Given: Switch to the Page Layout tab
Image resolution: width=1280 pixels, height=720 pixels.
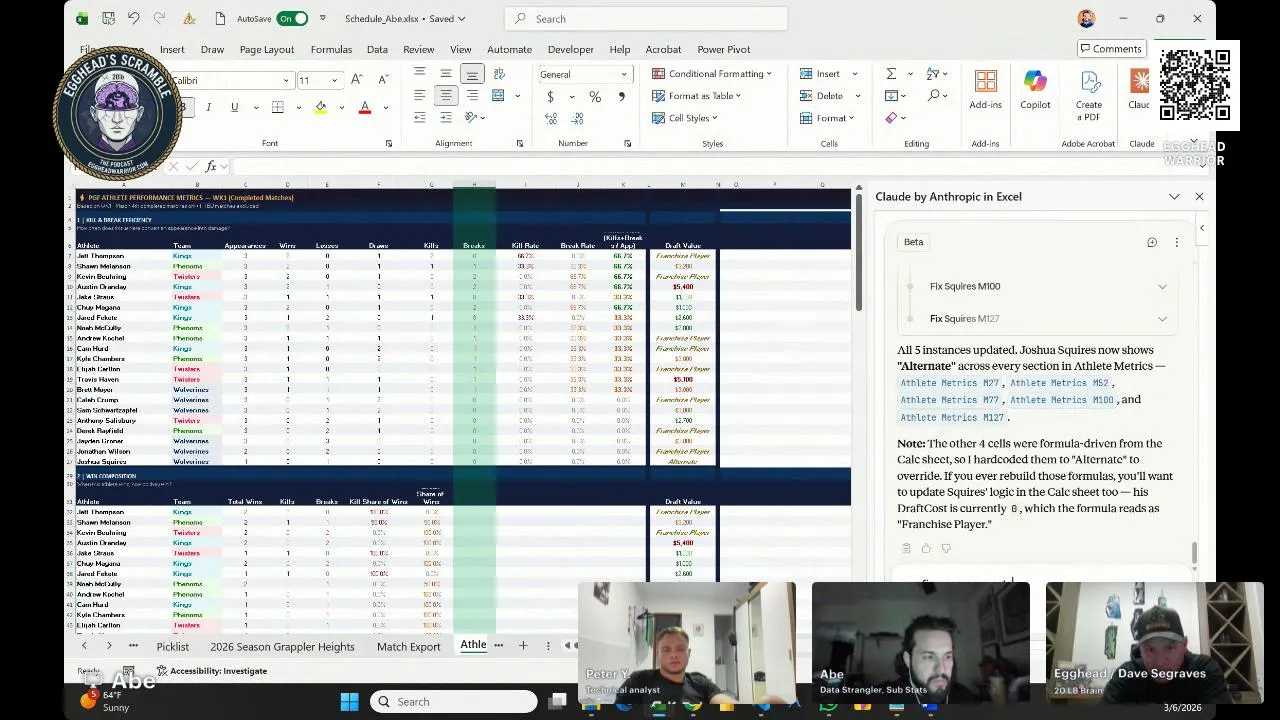Looking at the screenshot, I should (267, 49).
